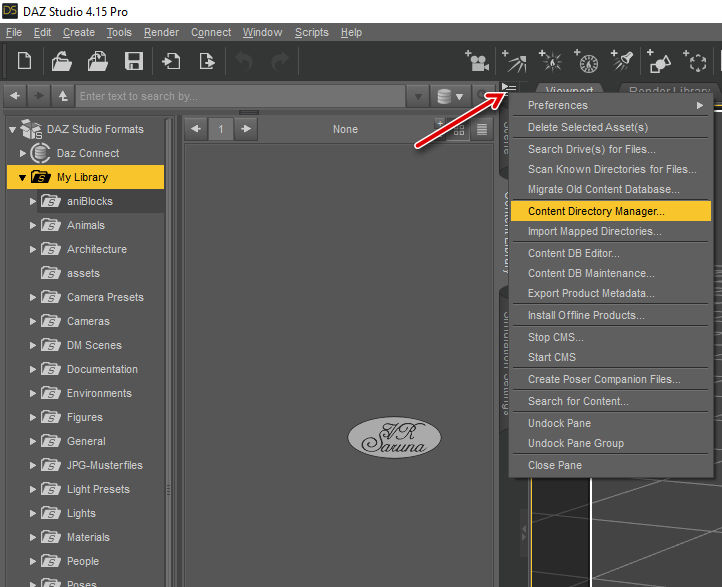This screenshot has height=587, width=722.
Task: Go to previous results page
Action: tap(196, 129)
